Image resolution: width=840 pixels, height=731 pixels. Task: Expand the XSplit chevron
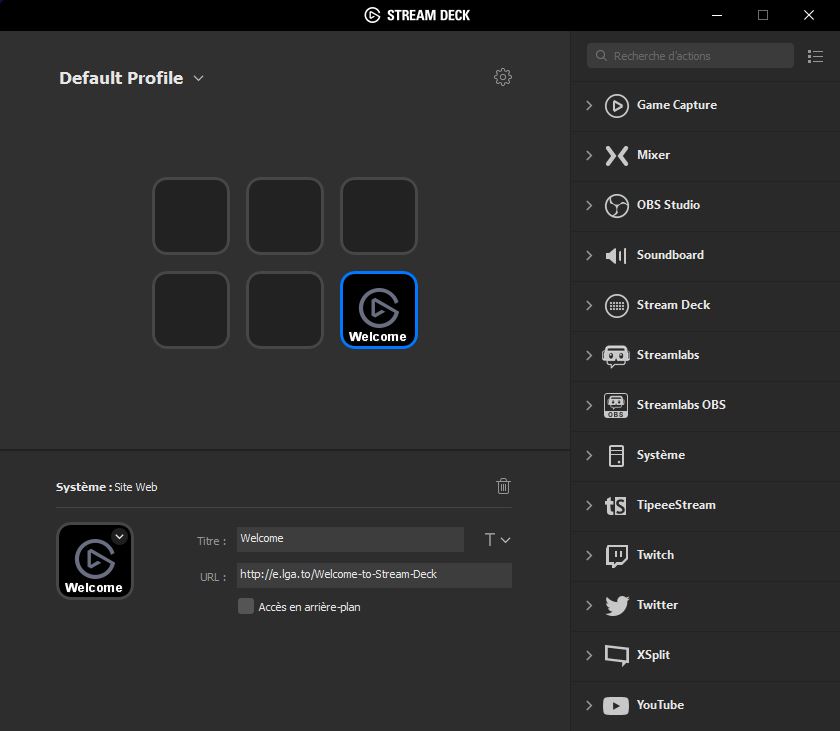(x=589, y=655)
